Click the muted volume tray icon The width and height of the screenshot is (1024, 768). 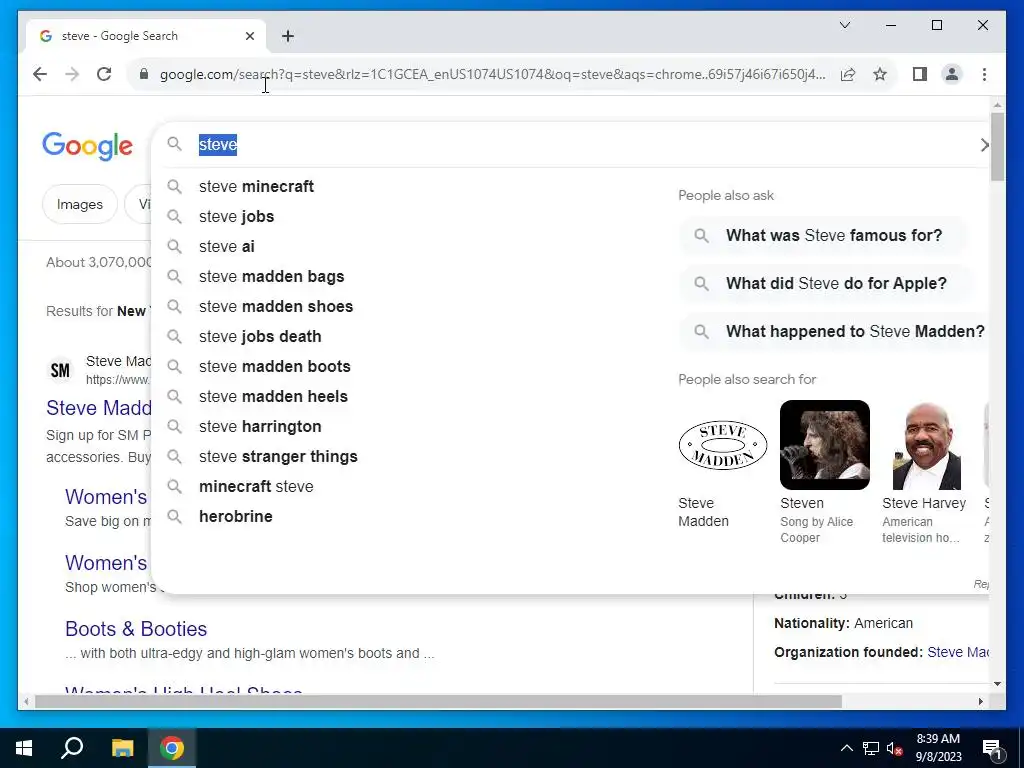pyautogui.click(x=895, y=748)
